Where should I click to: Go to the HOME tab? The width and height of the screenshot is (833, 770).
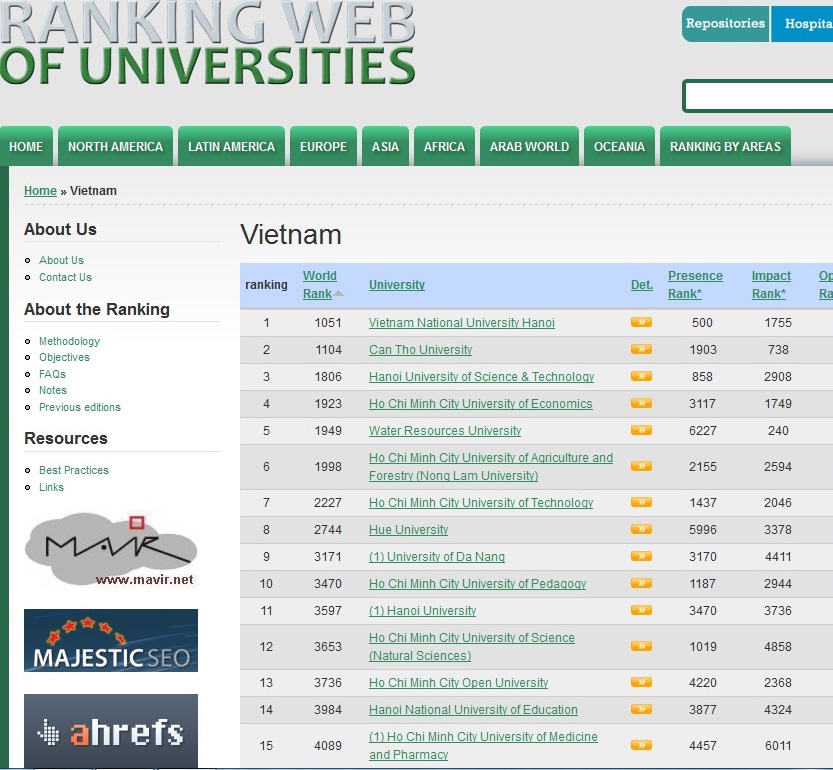point(26,147)
